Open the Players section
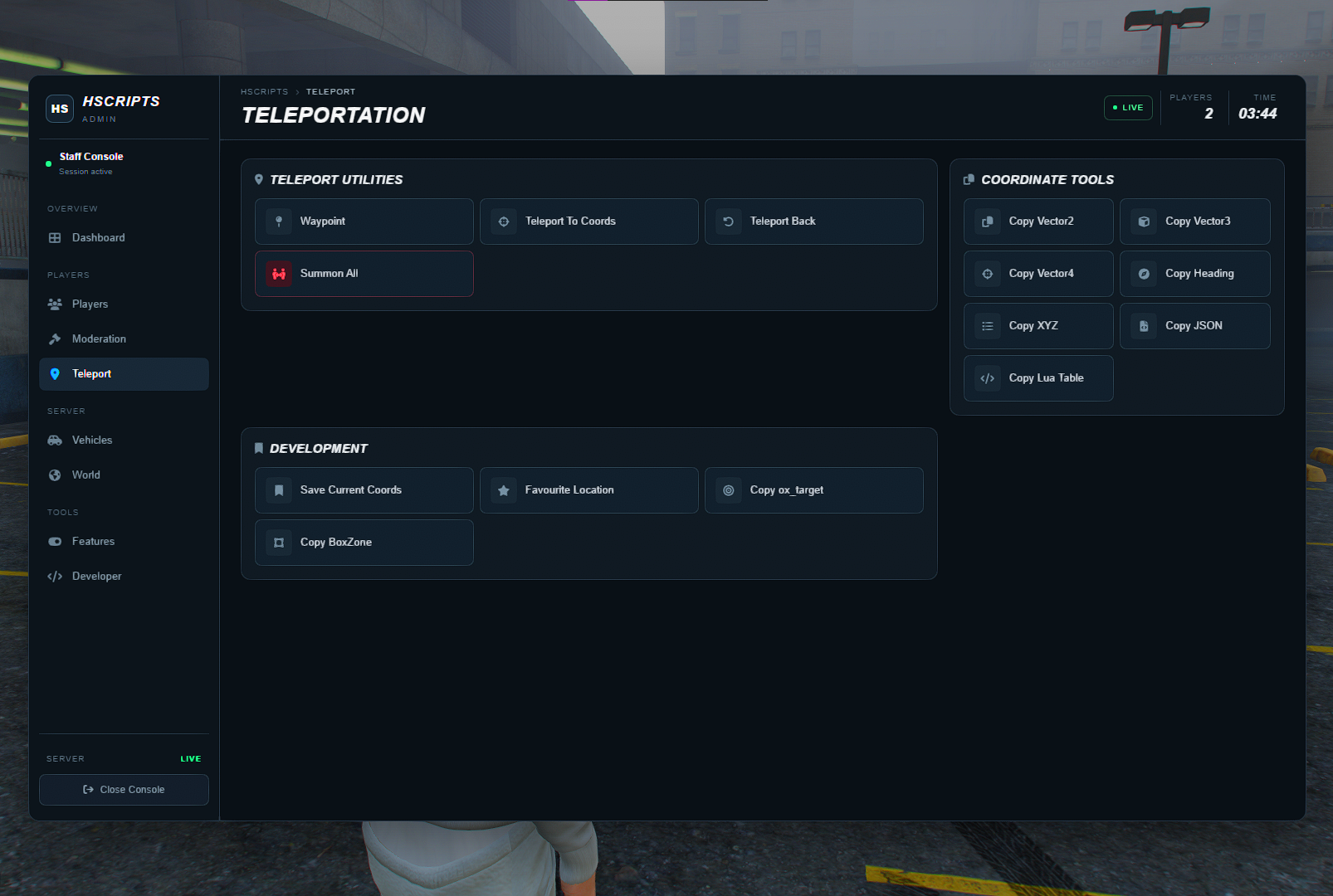The width and height of the screenshot is (1333, 896). pyautogui.click(x=124, y=304)
